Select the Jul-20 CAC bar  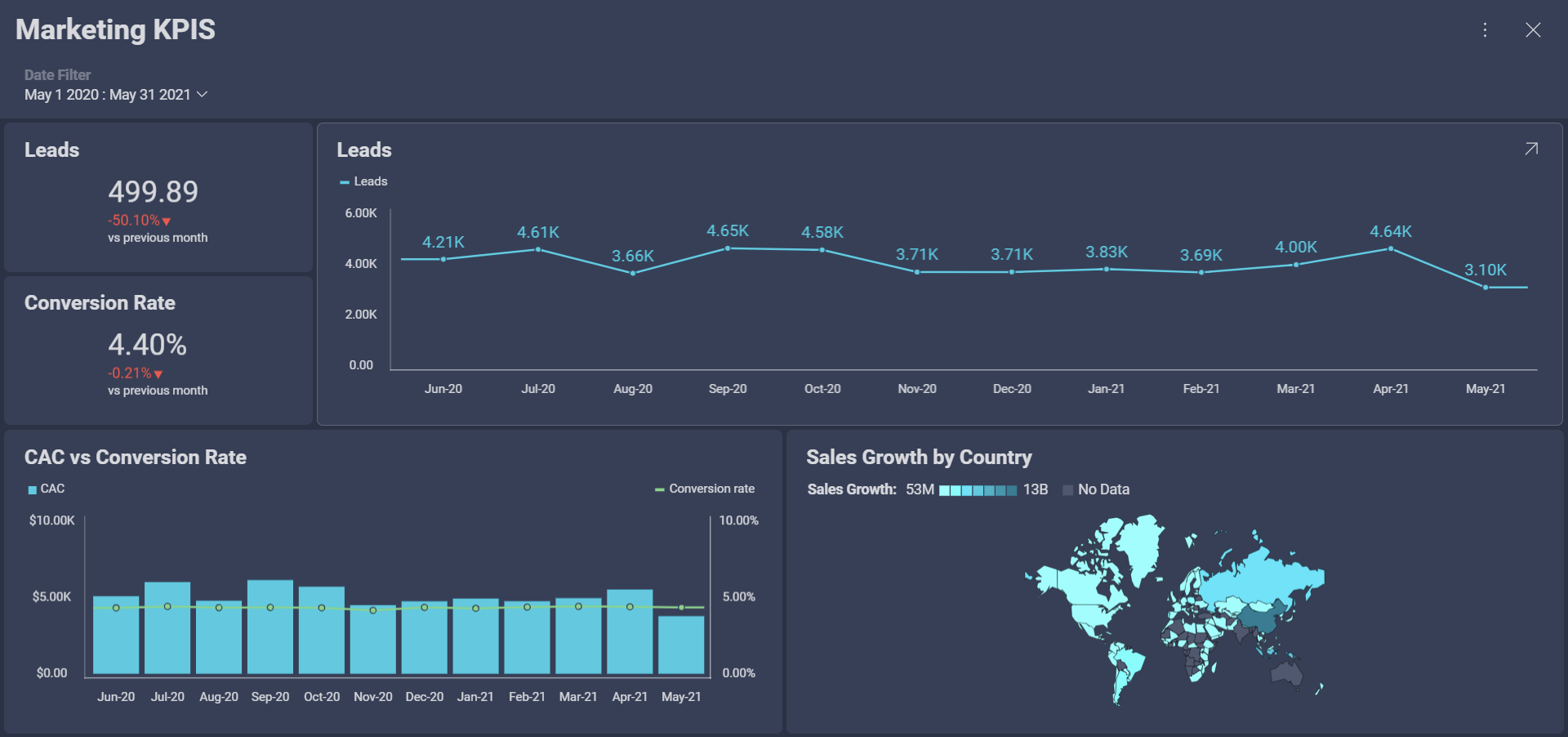[x=167, y=628]
